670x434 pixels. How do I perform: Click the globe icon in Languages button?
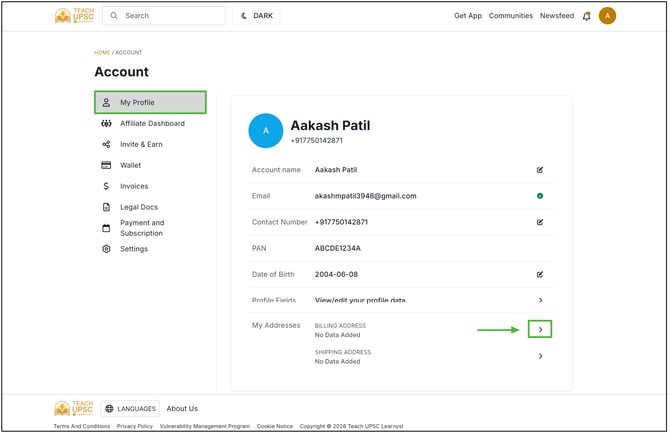[110, 410]
